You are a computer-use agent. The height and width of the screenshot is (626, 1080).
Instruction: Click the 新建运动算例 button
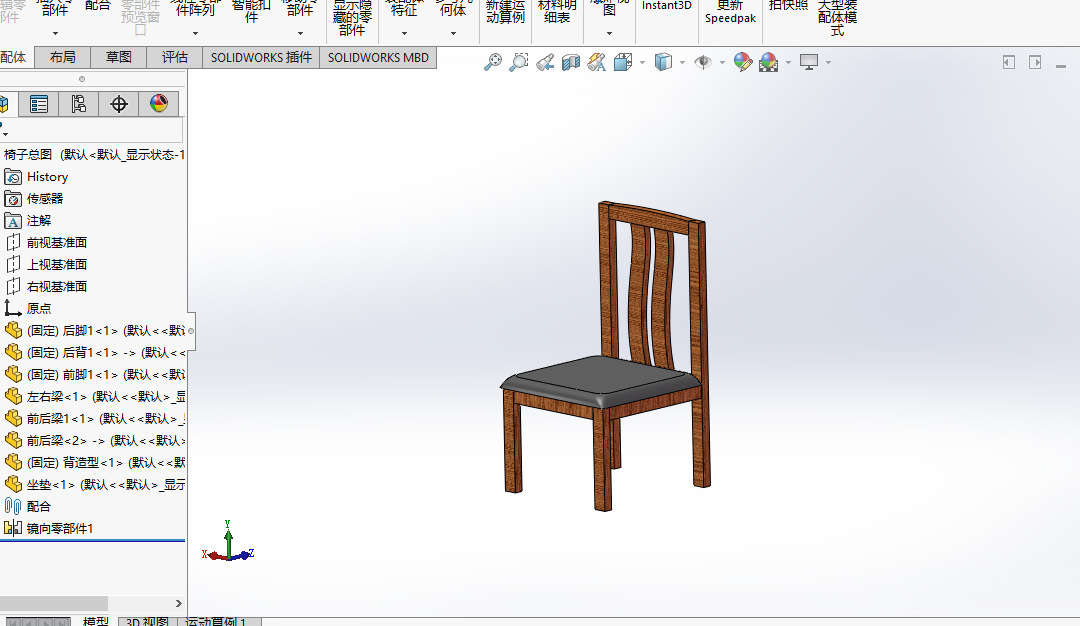(505, 12)
